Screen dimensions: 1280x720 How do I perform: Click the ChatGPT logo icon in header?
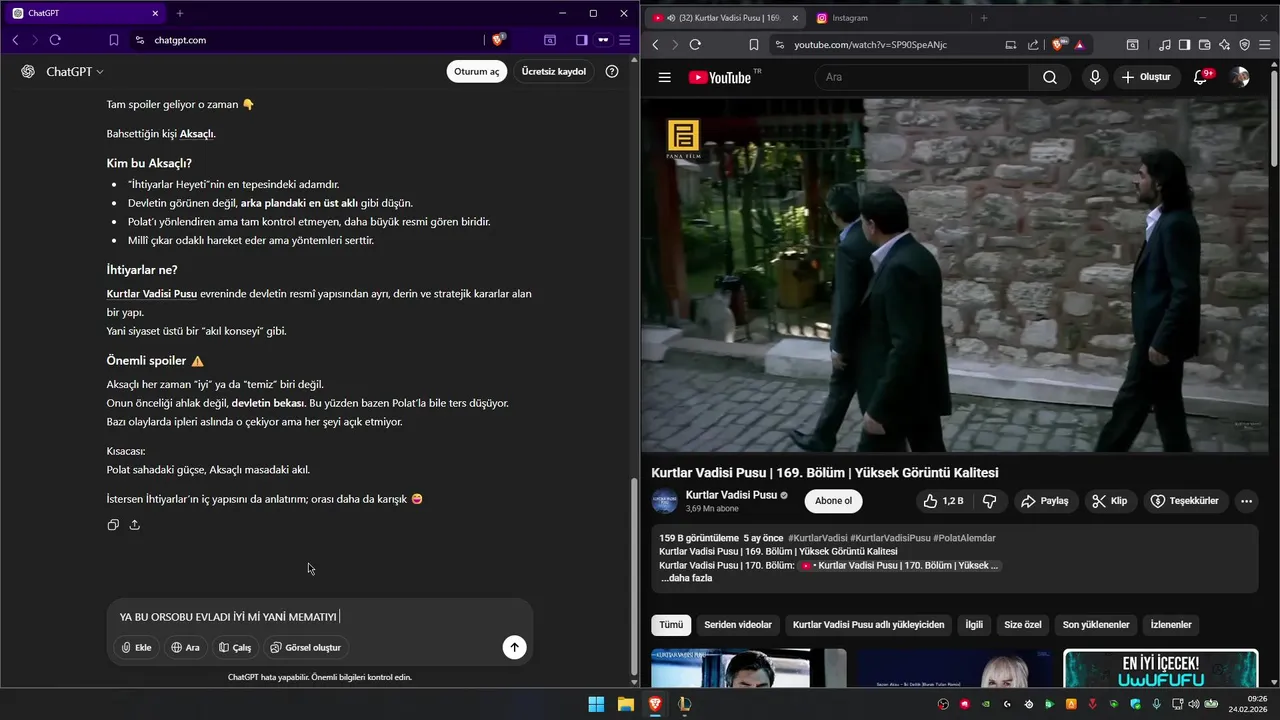(28, 72)
